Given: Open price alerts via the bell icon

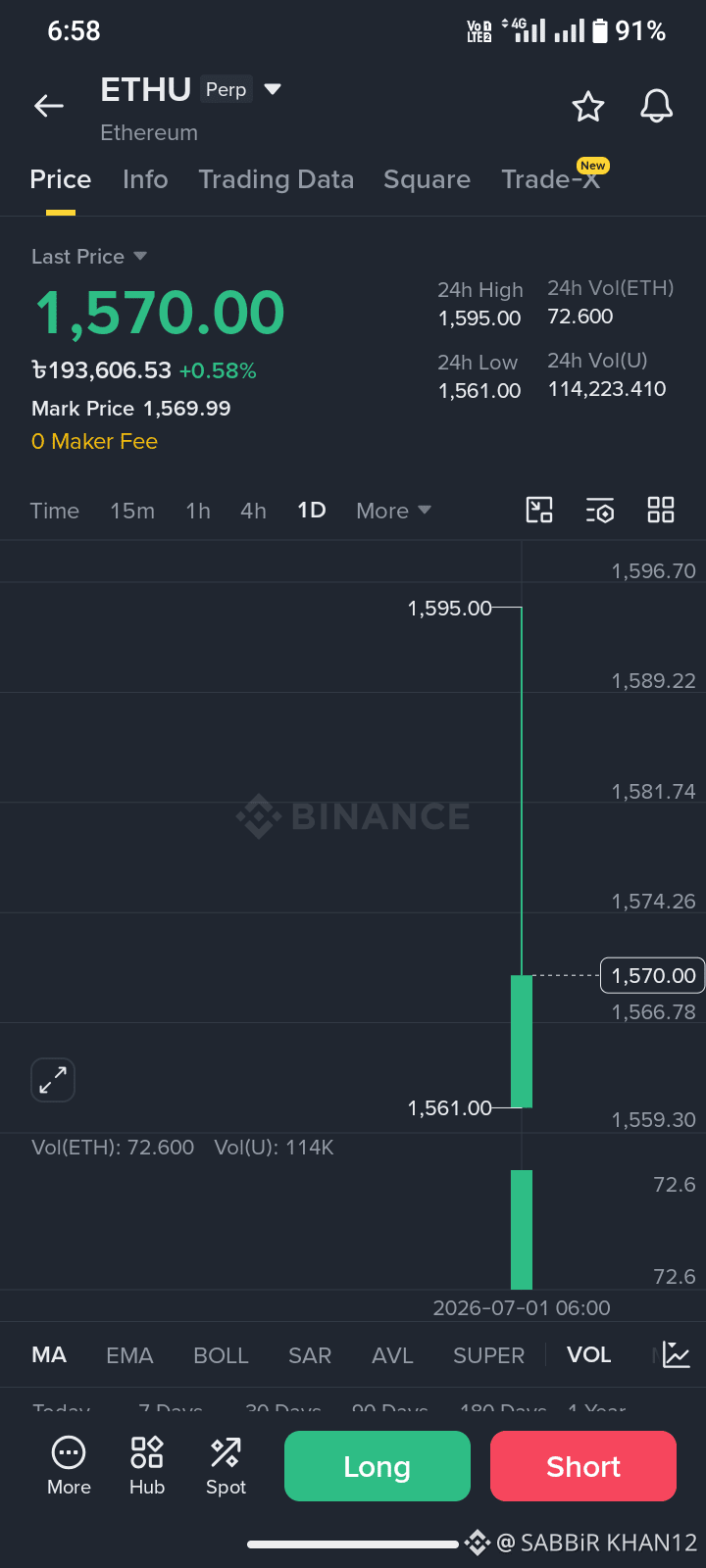Looking at the screenshot, I should [x=657, y=106].
